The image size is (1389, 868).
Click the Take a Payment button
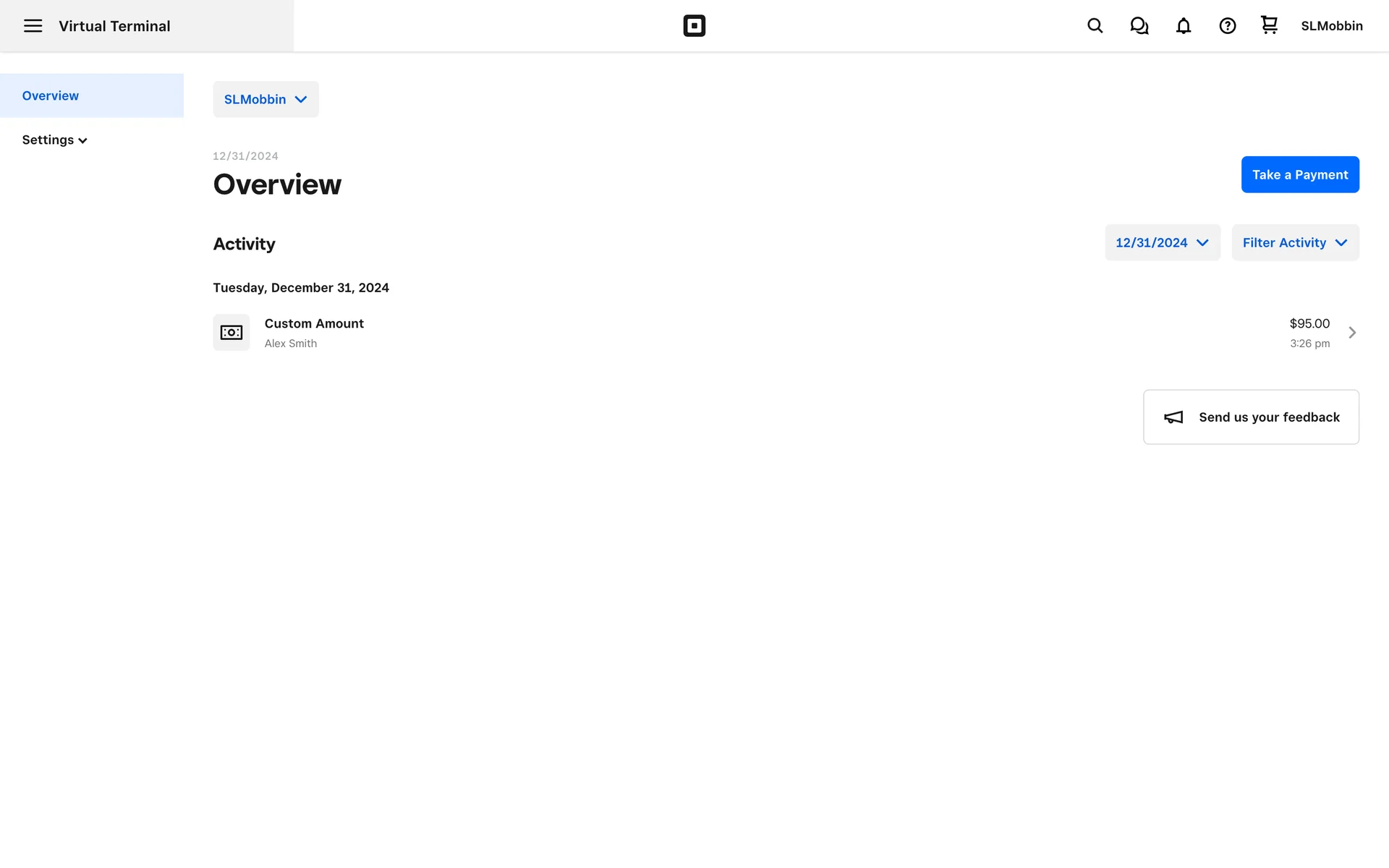coord(1299,174)
